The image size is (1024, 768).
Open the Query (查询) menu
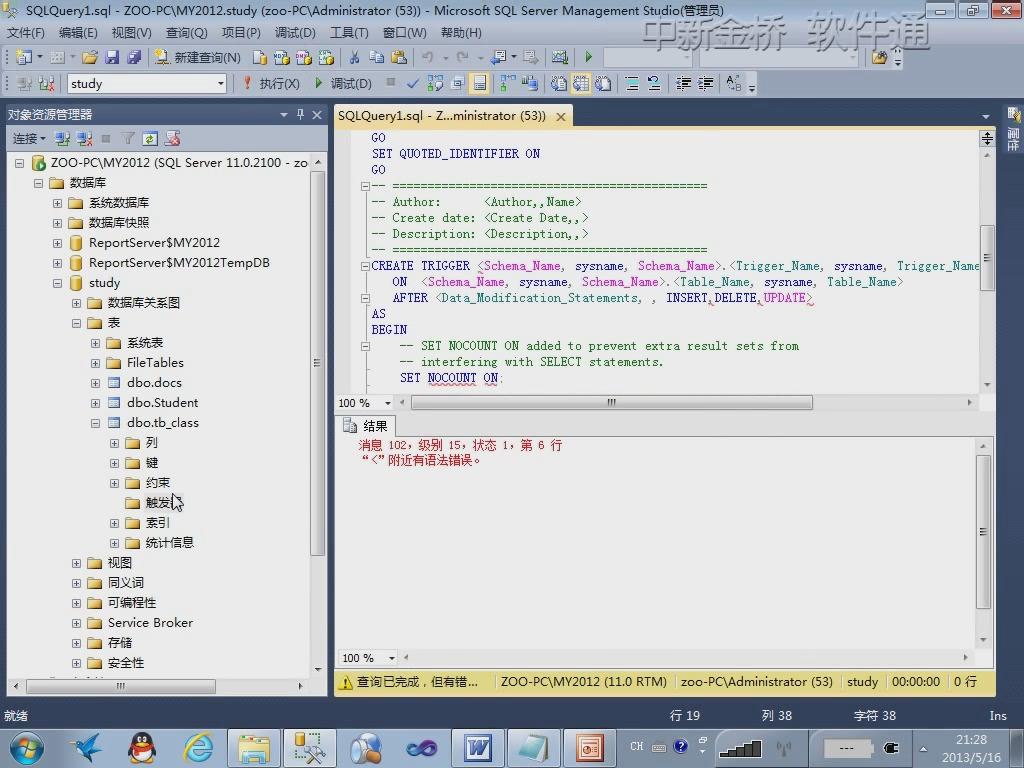pyautogui.click(x=186, y=33)
